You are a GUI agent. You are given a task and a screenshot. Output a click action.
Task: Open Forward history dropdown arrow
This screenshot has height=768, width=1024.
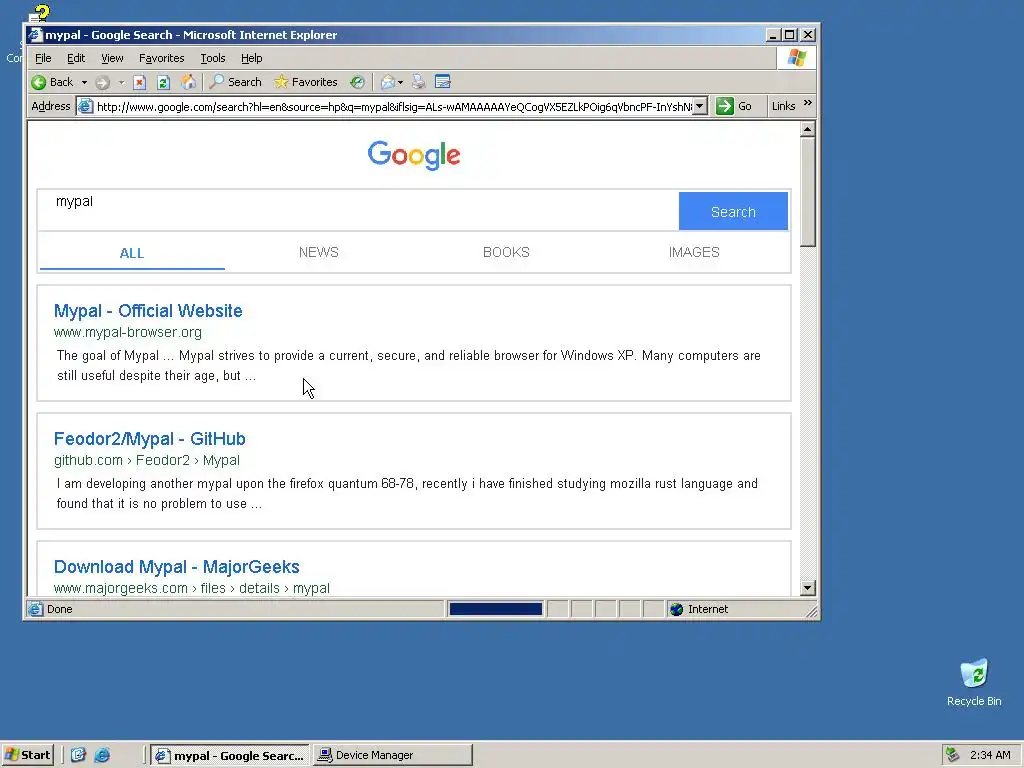[121, 82]
